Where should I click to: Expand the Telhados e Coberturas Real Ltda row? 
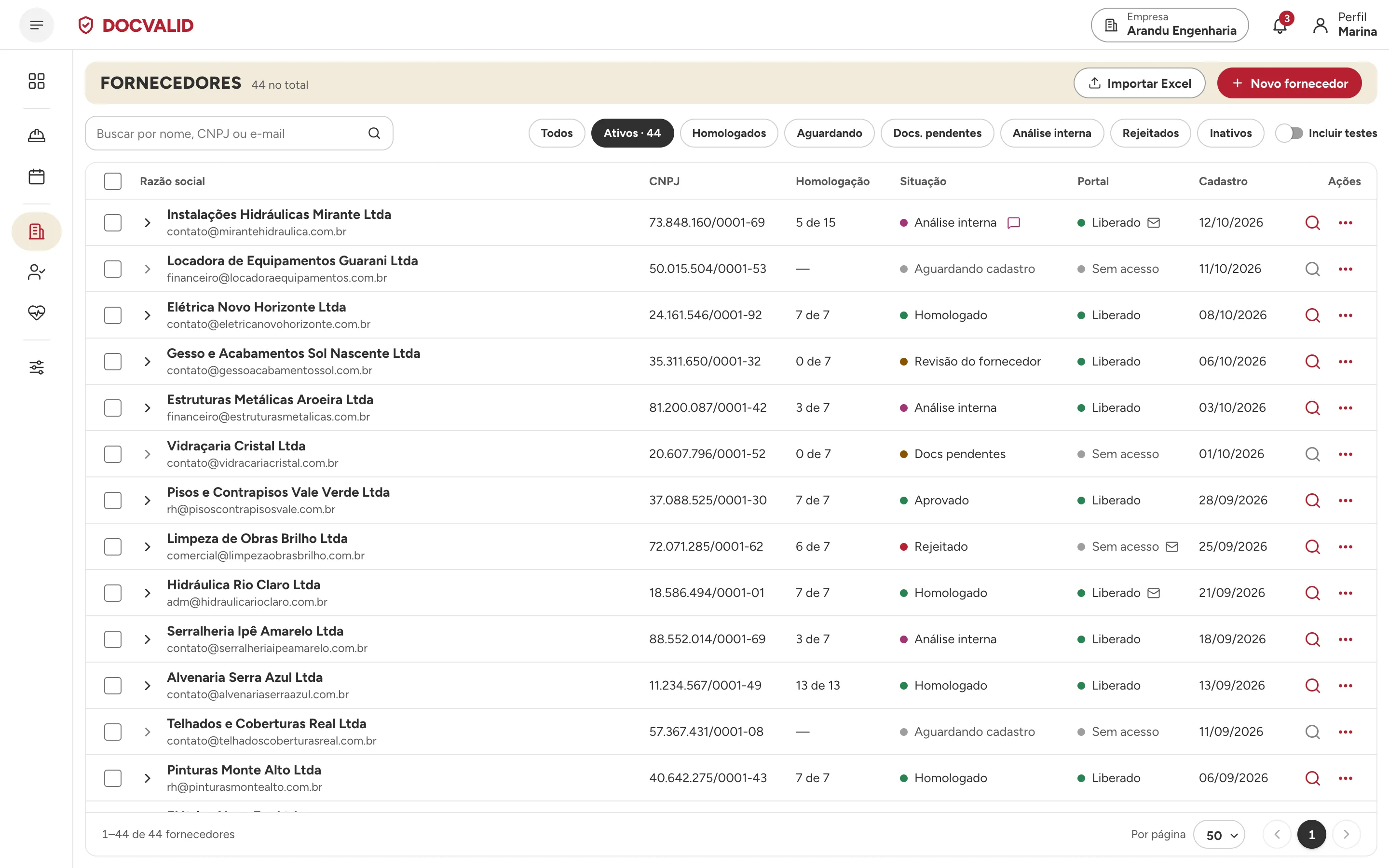tap(148, 732)
